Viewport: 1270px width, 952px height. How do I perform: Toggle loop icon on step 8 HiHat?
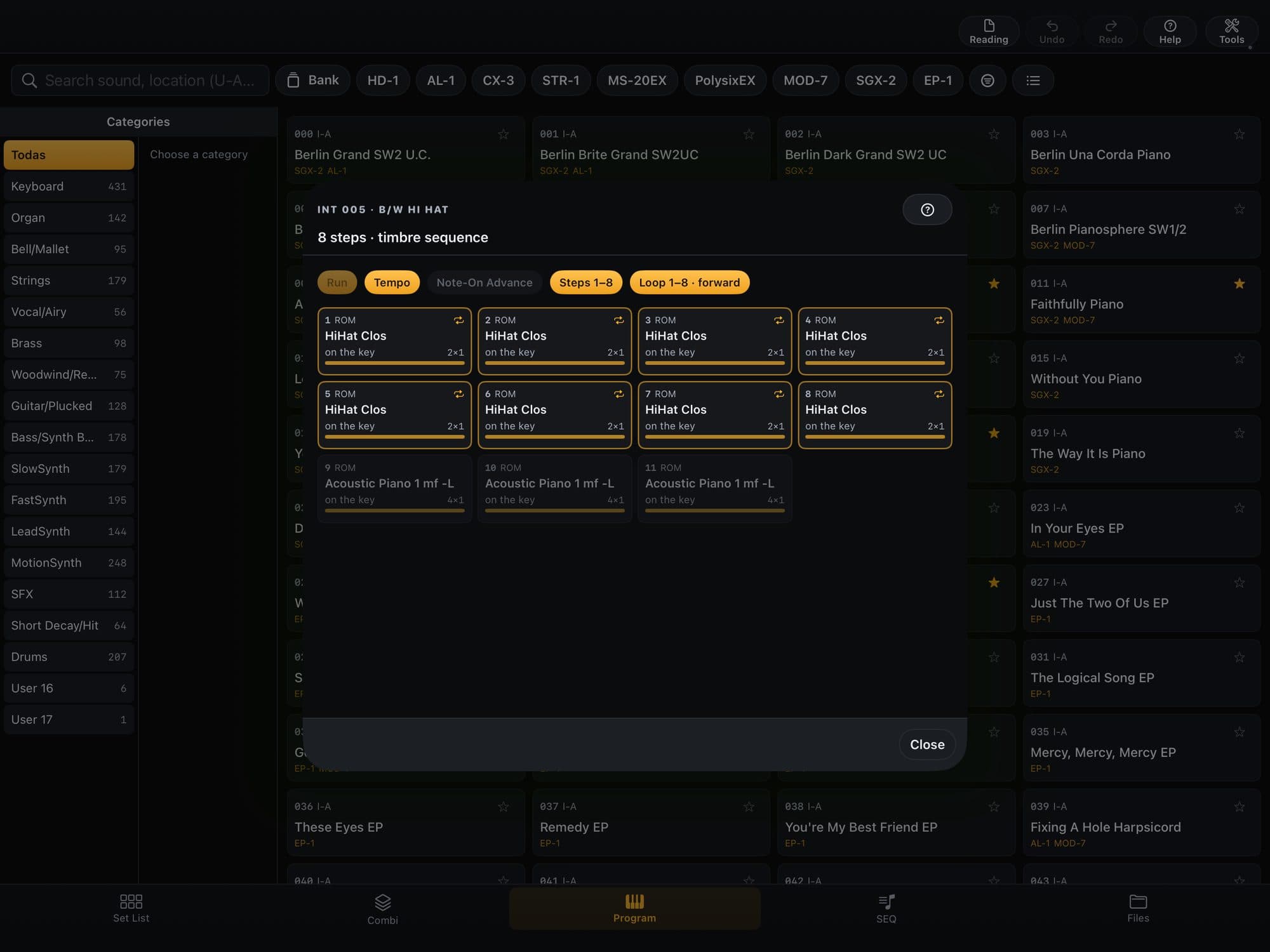coord(939,394)
